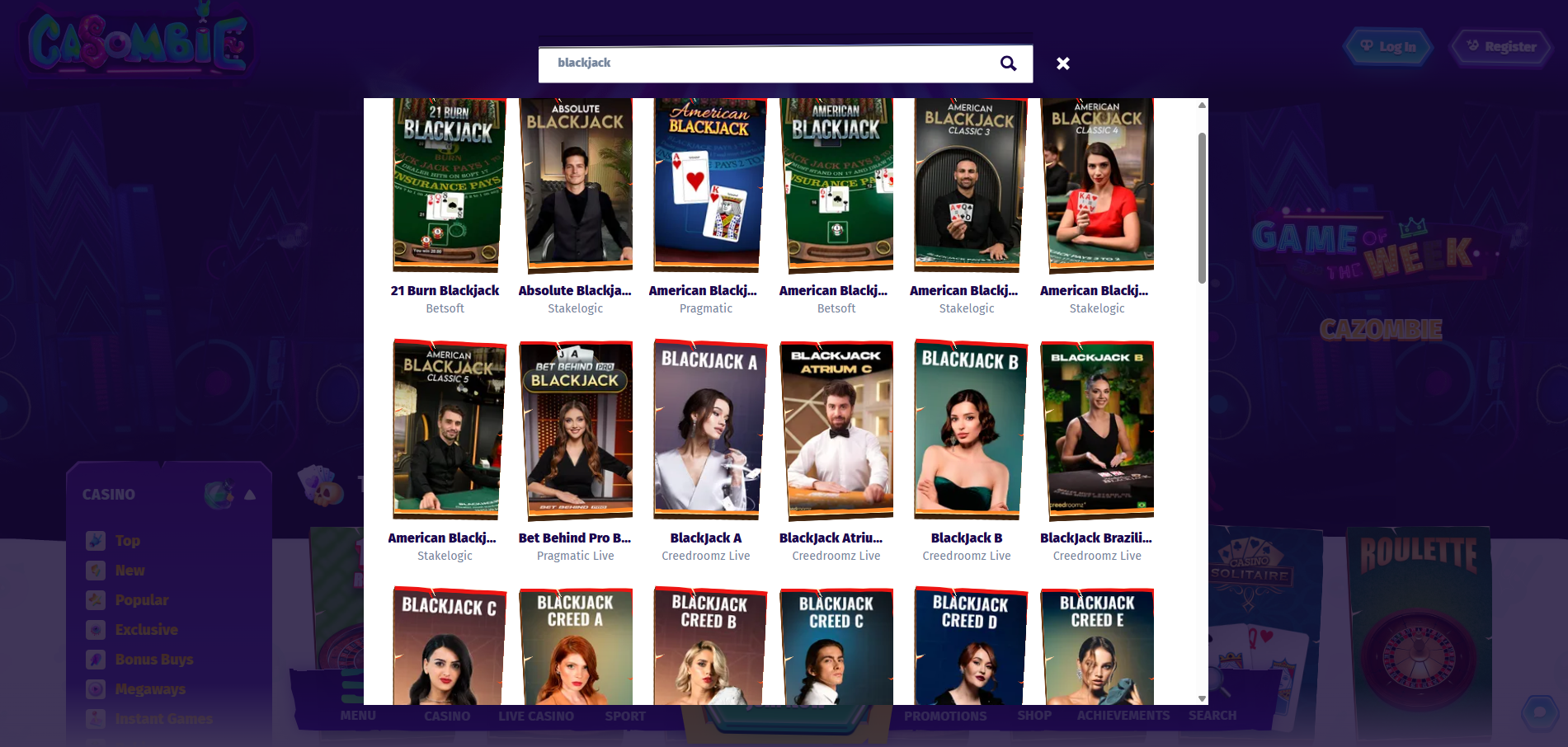Open ACHIEVEMENTS in the bottom navigation
1568x747 pixels.
tap(1123, 716)
